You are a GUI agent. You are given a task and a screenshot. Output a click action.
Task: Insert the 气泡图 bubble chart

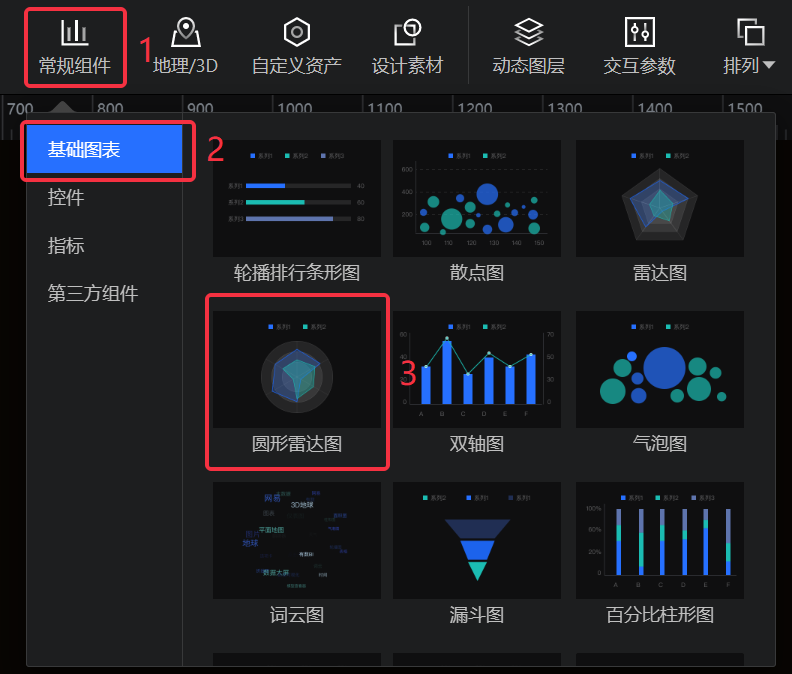click(x=659, y=370)
